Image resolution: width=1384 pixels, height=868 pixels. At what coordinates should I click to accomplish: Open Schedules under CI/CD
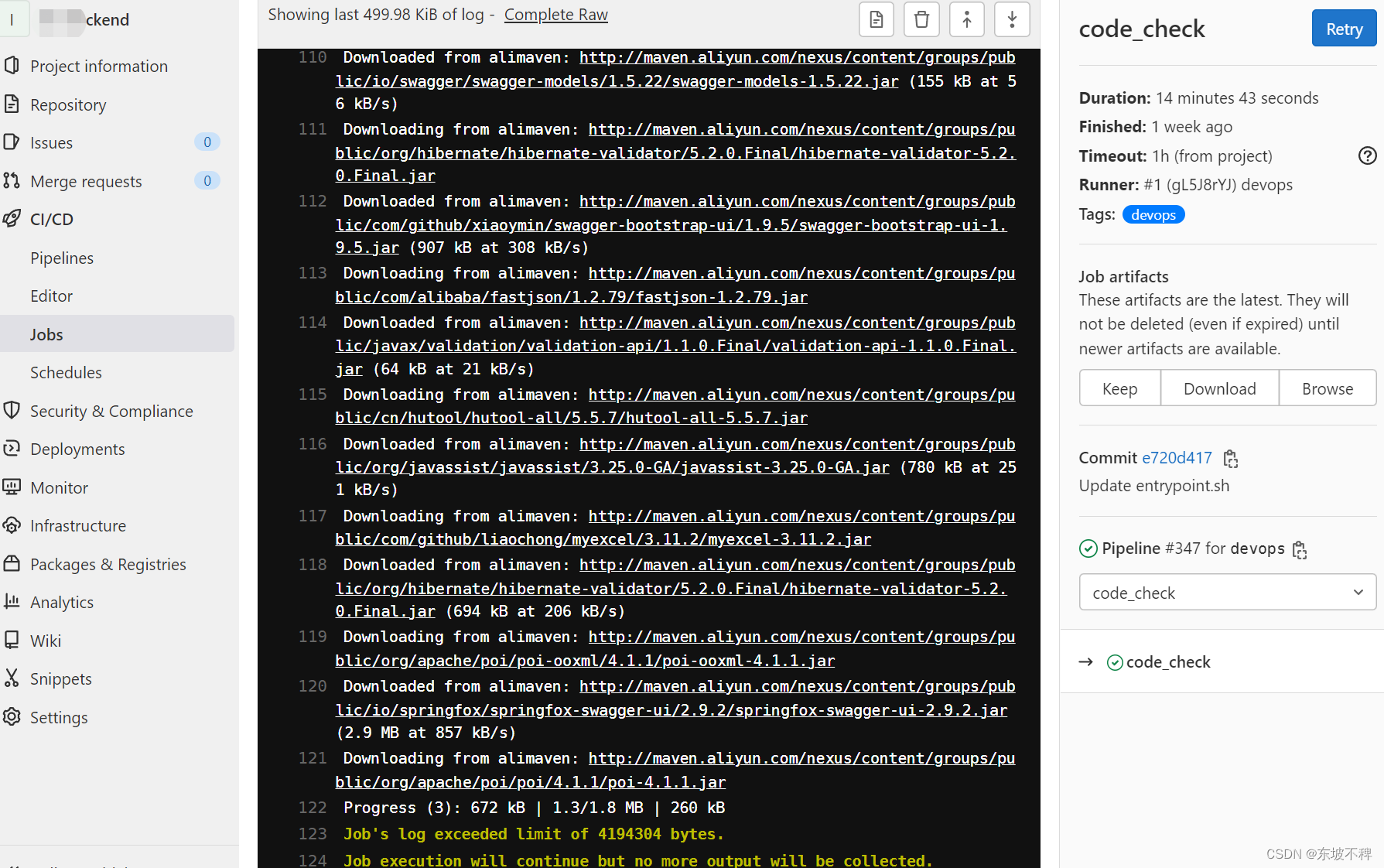66,372
